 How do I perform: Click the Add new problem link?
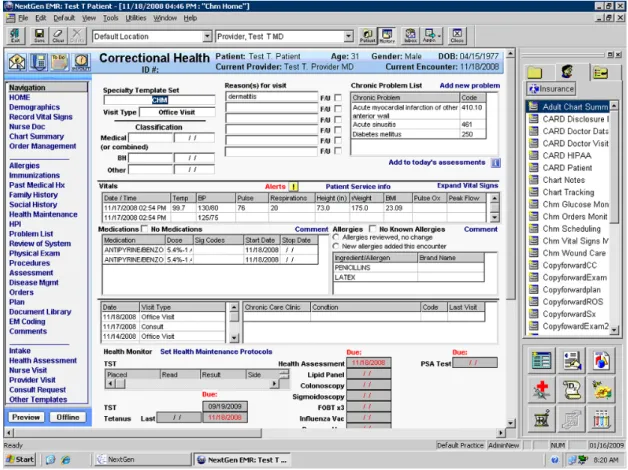[x=469, y=85]
